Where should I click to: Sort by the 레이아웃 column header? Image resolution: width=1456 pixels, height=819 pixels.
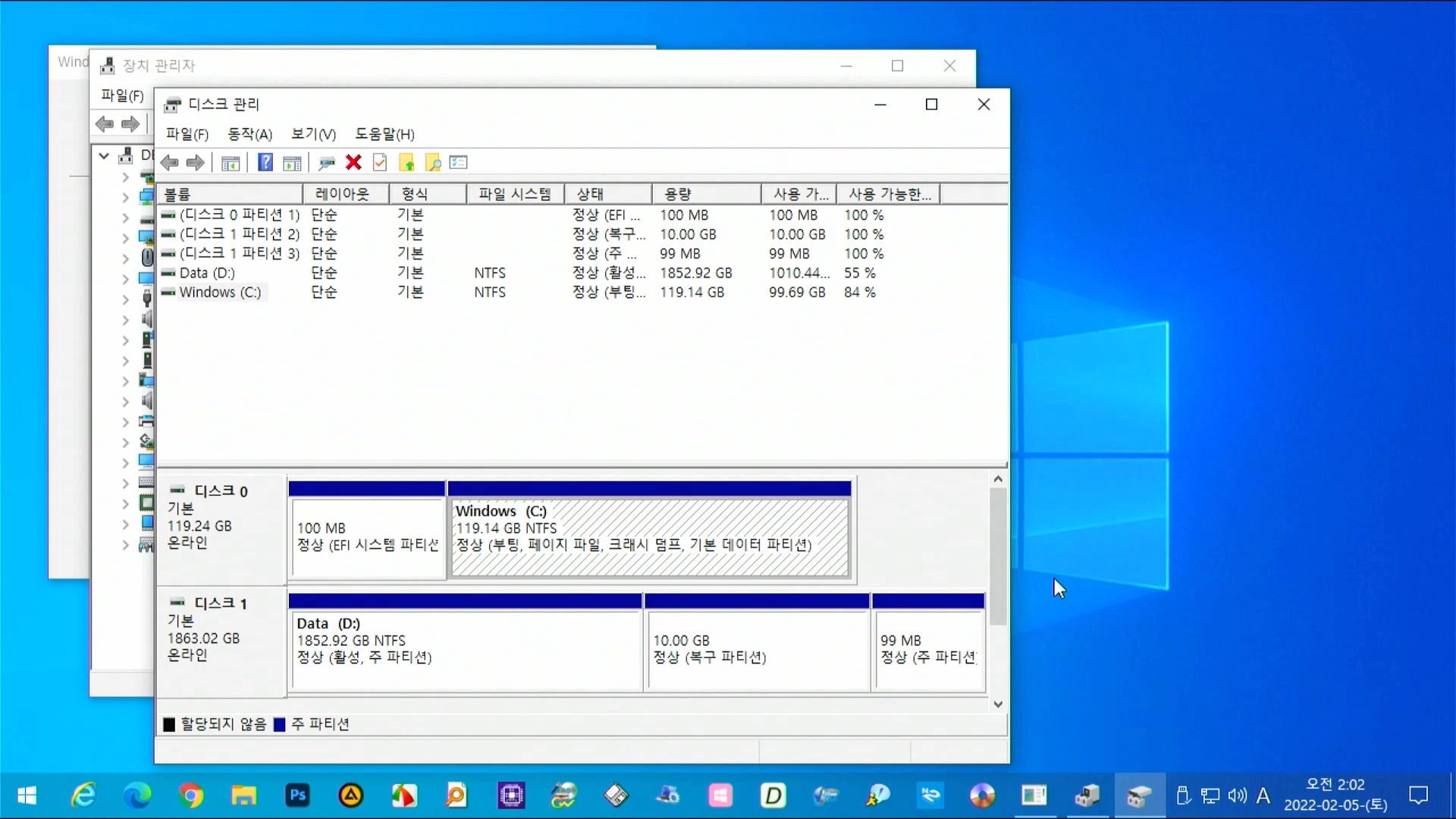tap(346, 194)
